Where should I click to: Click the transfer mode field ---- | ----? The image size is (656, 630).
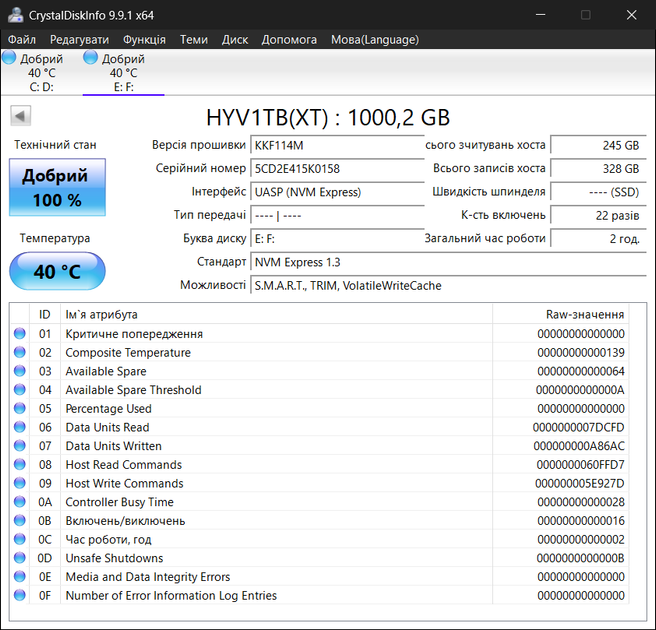[337, 215]
